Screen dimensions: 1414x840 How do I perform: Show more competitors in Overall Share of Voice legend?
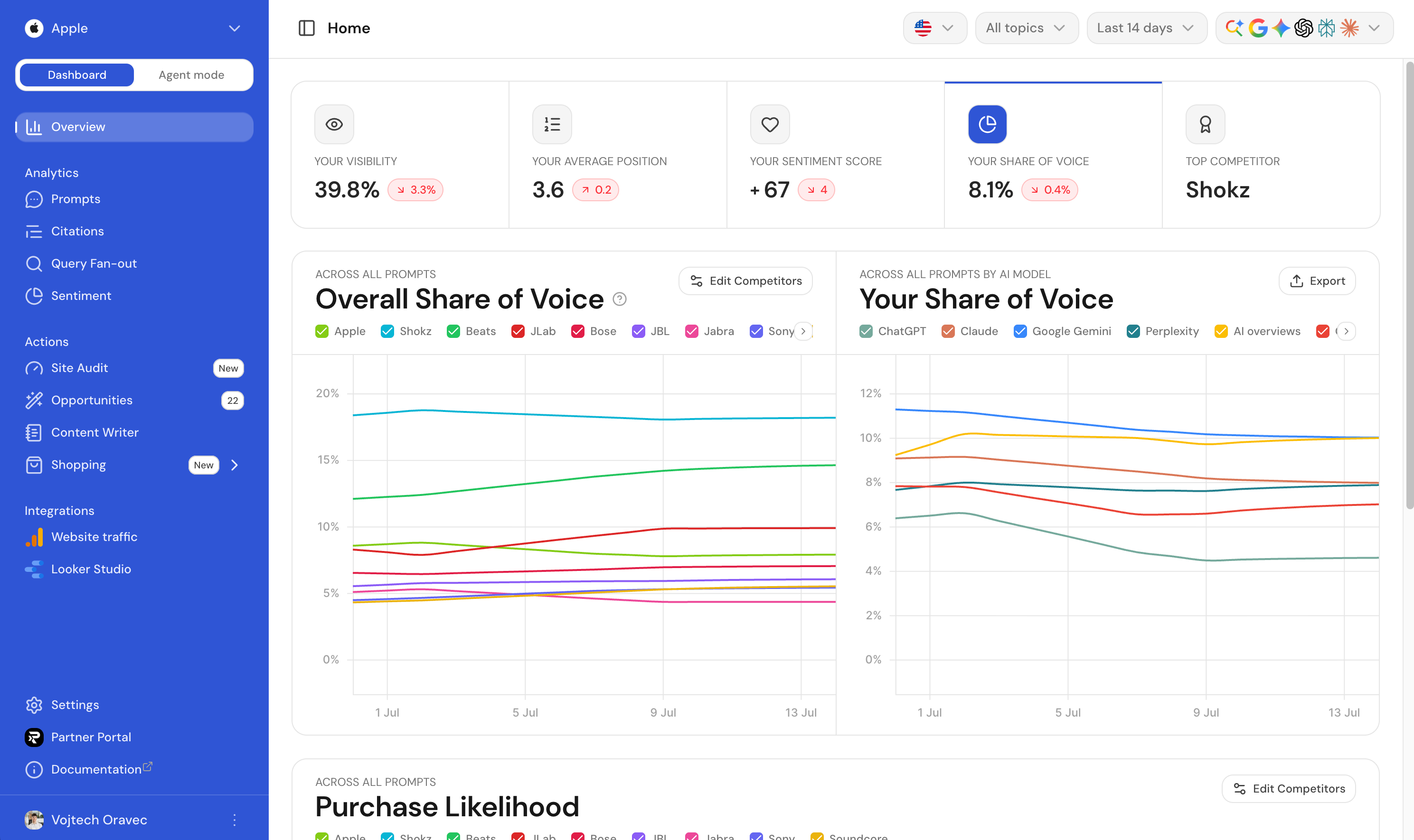803,331
